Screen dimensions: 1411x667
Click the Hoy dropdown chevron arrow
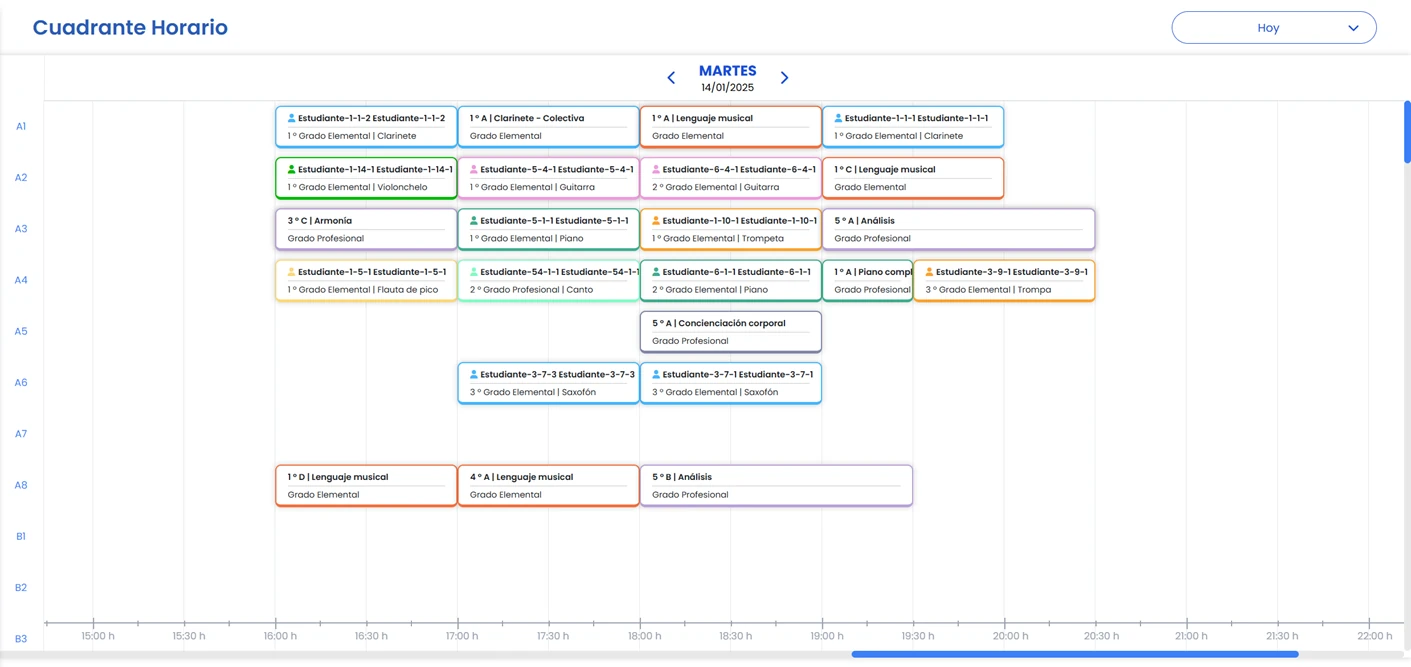tap(1353, 28)
